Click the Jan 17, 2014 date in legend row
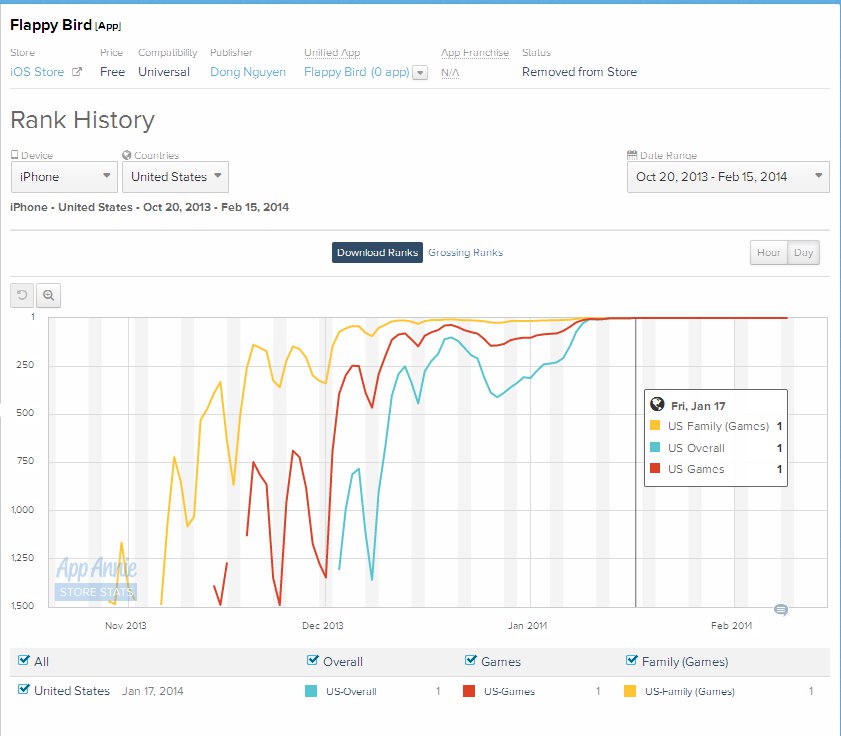 pos(152,691)
